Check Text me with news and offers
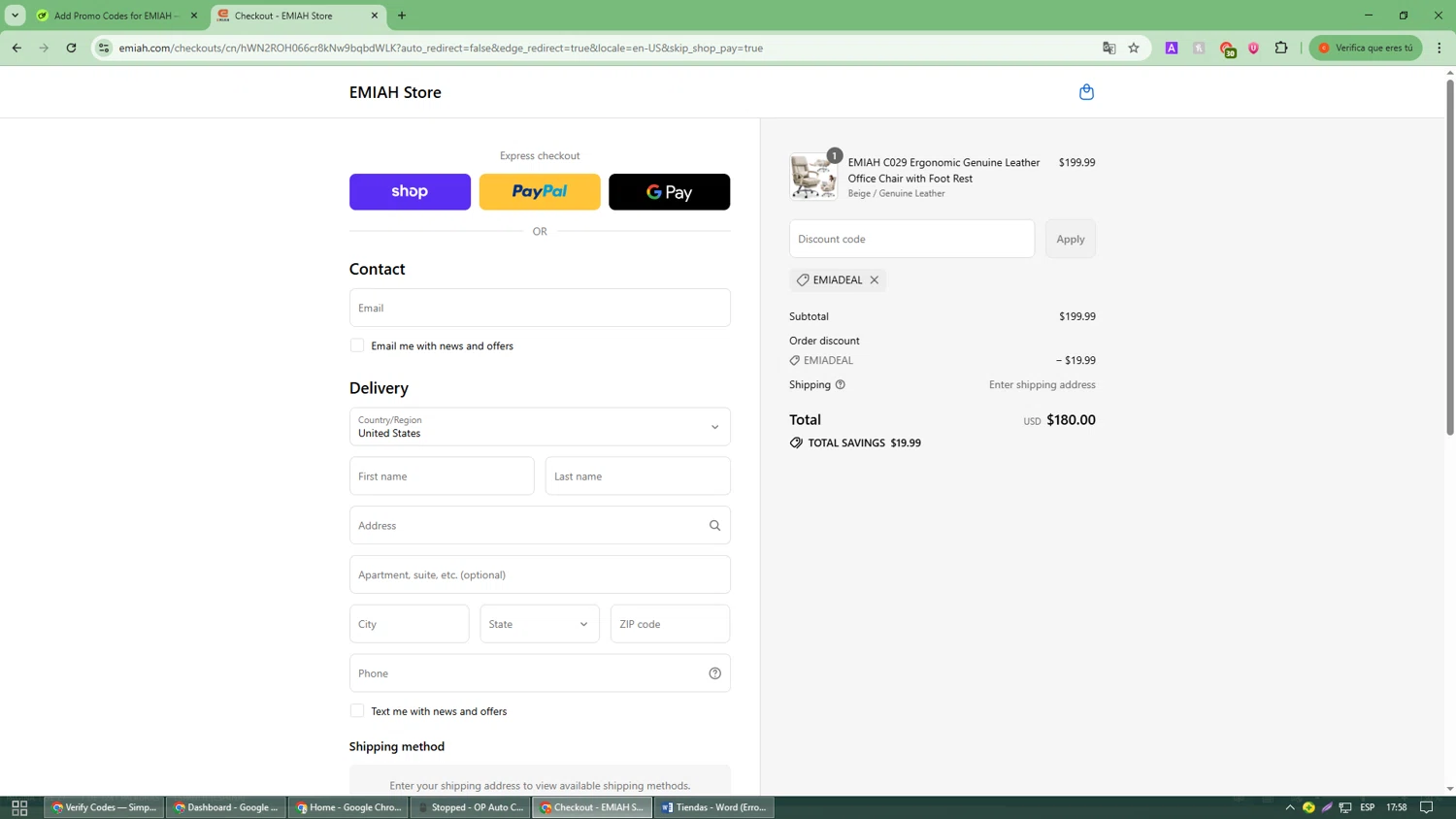The image size is (1456, 819). pos(357,711)
